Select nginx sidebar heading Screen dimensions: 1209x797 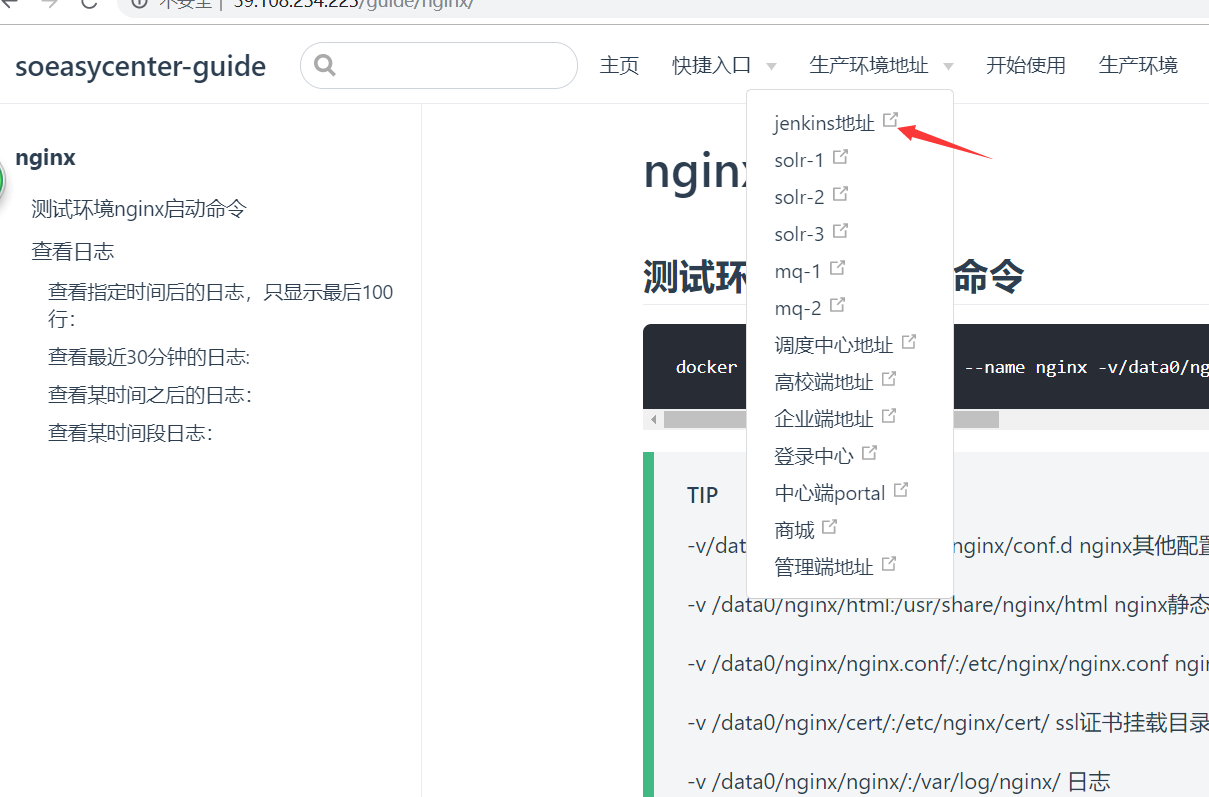coord(46,158)
